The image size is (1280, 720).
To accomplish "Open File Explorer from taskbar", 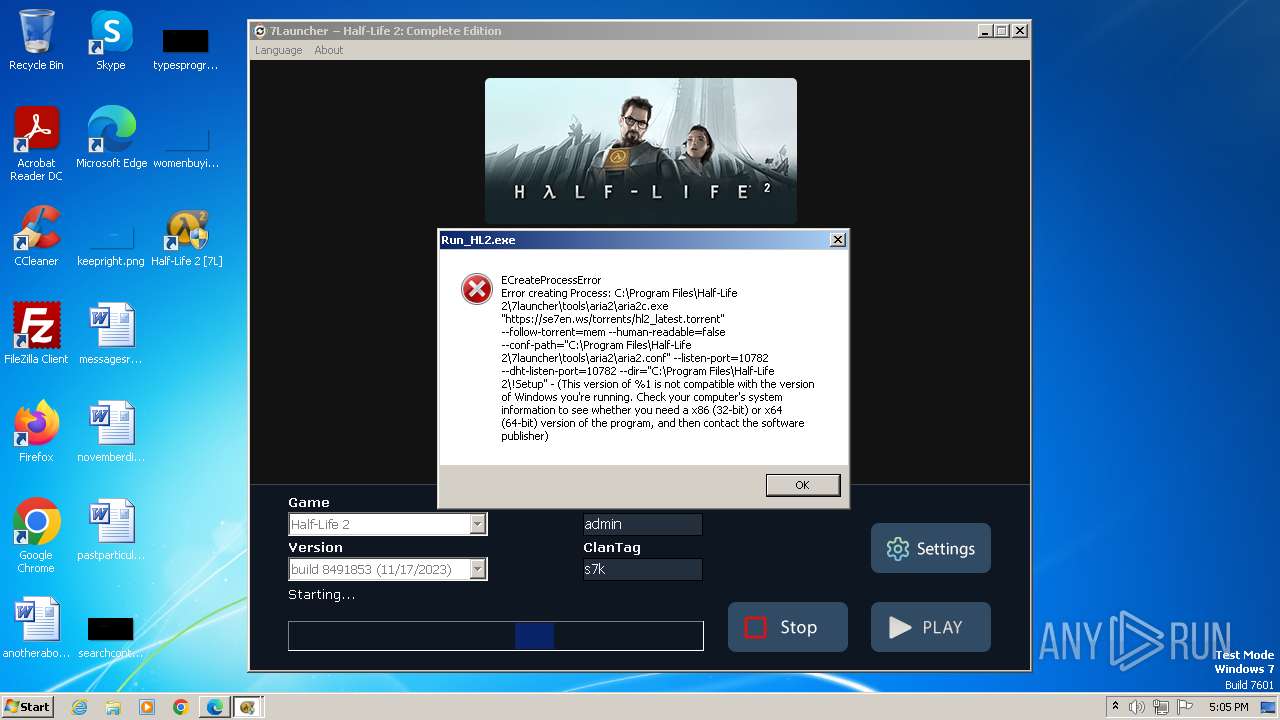I will [x=113, y=707].
